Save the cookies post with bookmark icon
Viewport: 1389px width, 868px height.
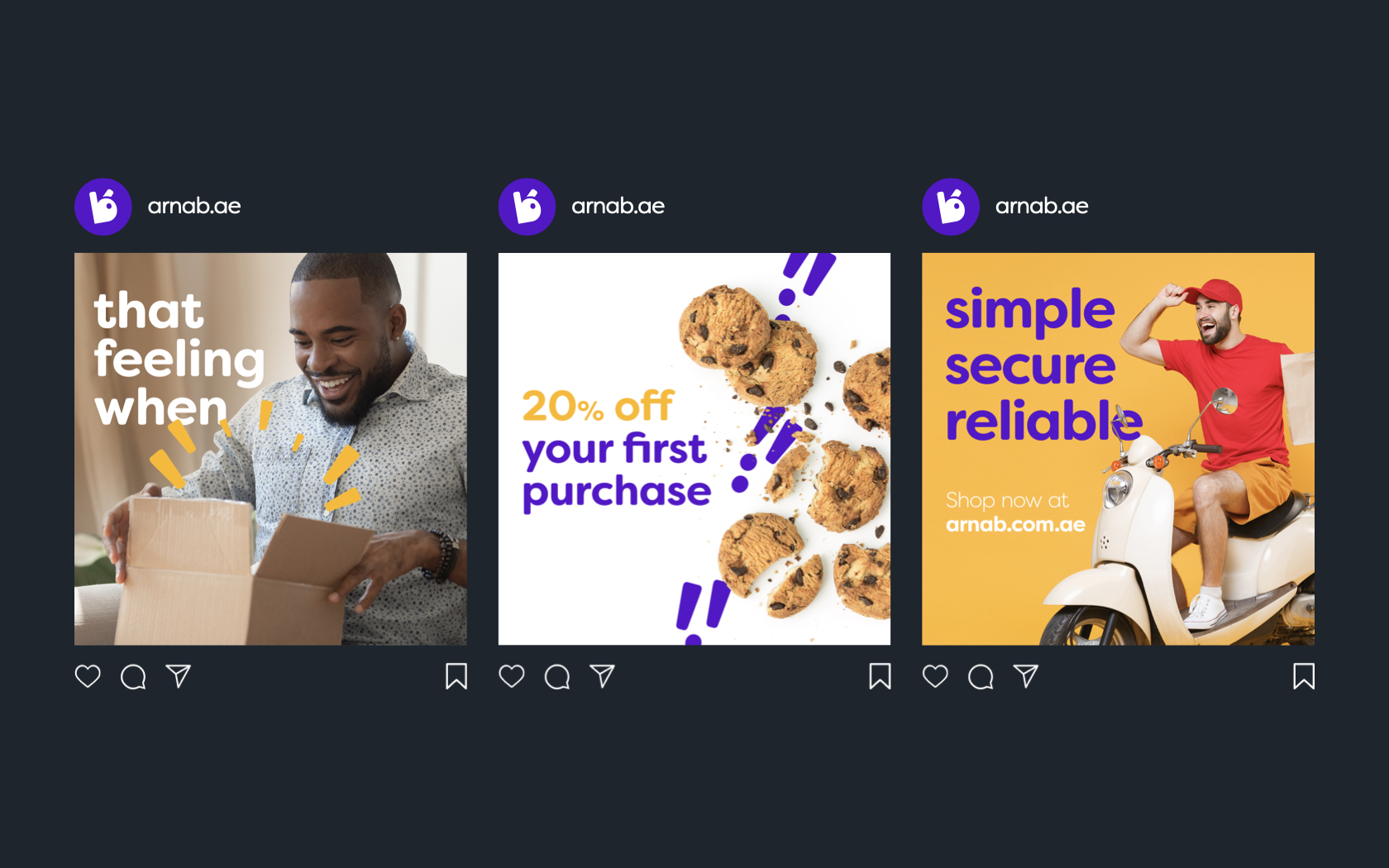click(x=881, y=676)
